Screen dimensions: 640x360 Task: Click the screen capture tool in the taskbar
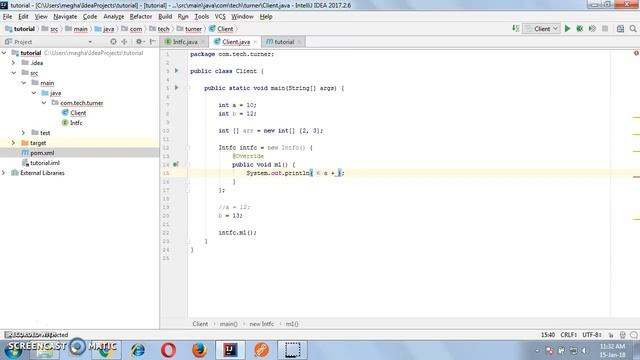coord(292,350)
